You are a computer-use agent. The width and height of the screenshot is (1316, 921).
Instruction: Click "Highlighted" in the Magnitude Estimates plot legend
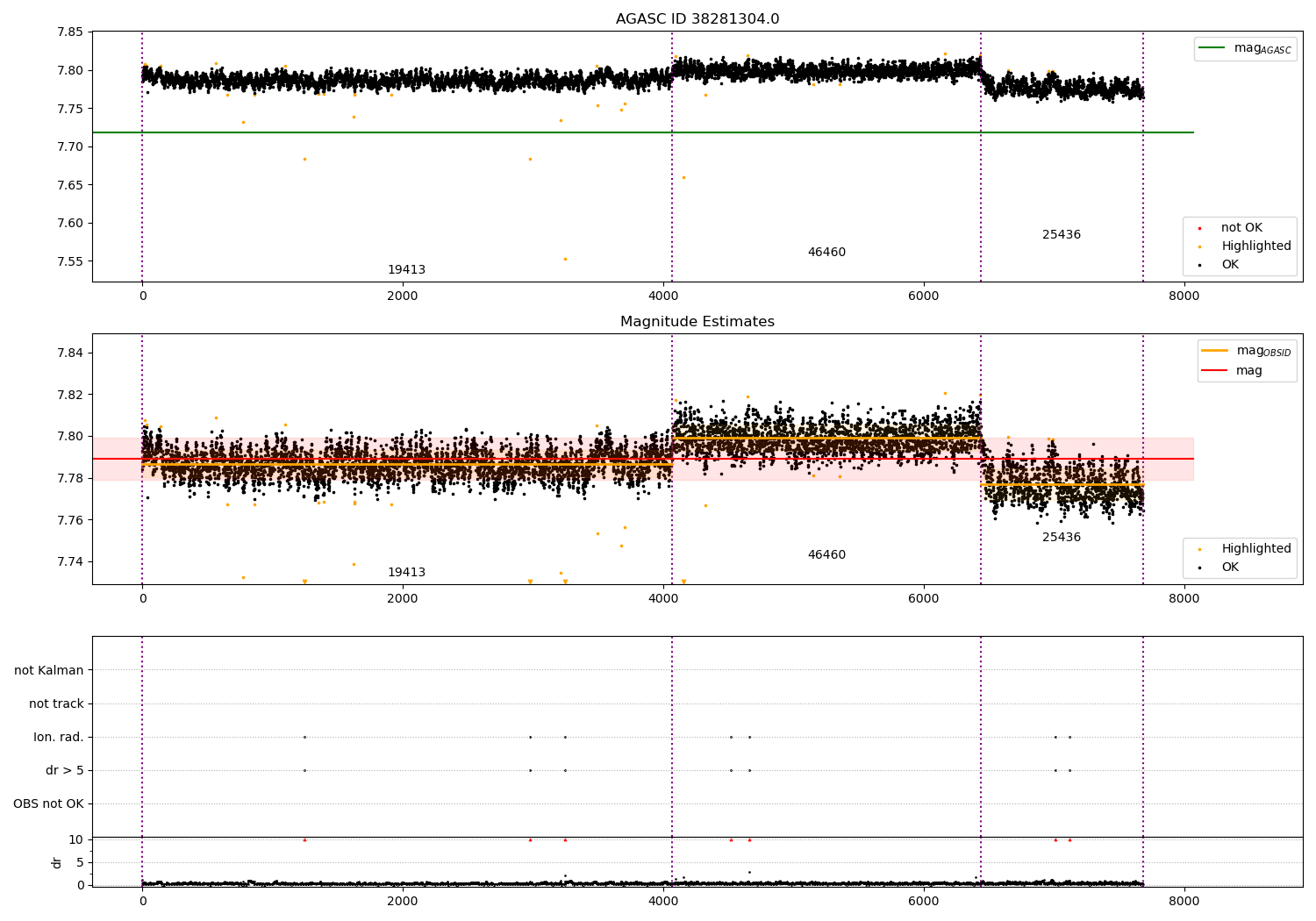[x=1256, y=549]
